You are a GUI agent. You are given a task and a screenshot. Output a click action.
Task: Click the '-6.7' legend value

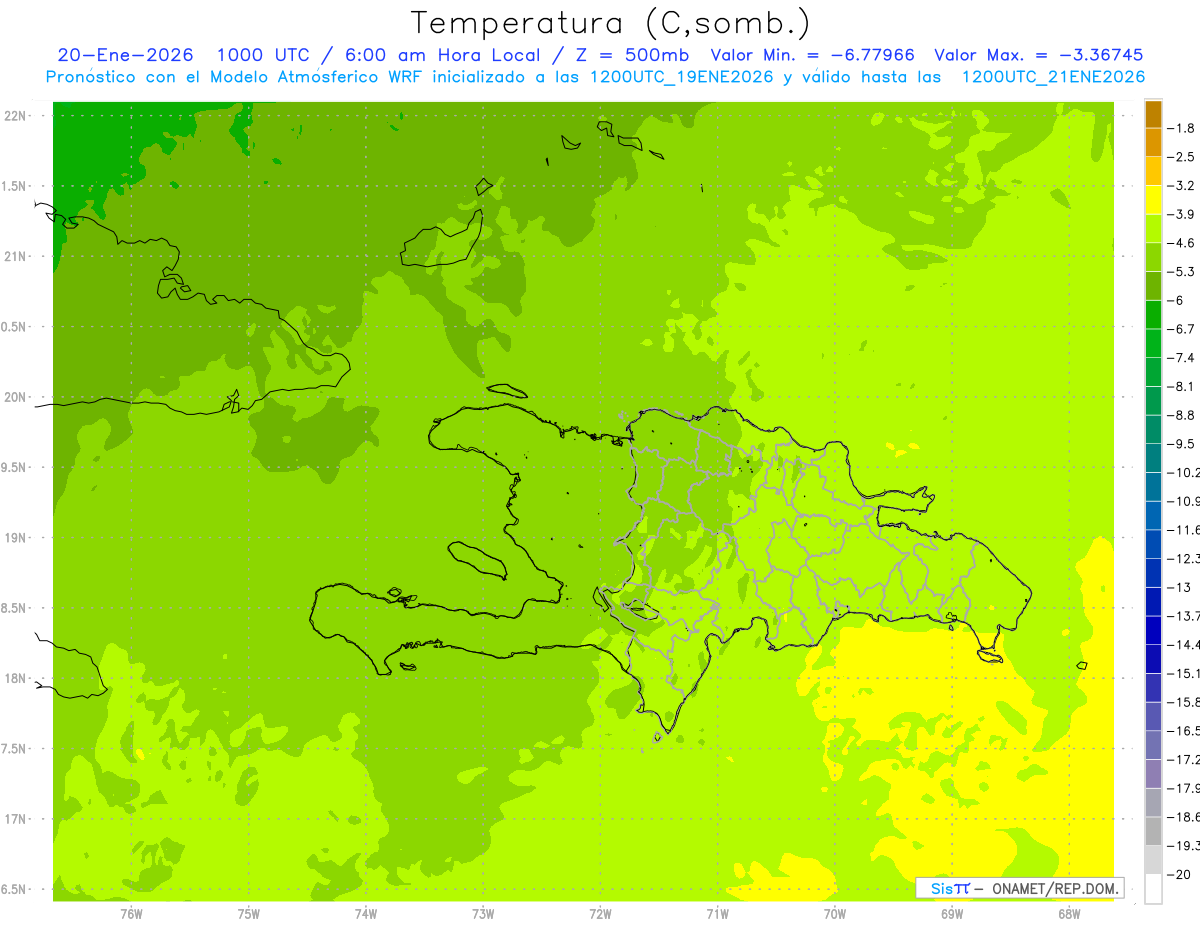(x=1181, y=329)
